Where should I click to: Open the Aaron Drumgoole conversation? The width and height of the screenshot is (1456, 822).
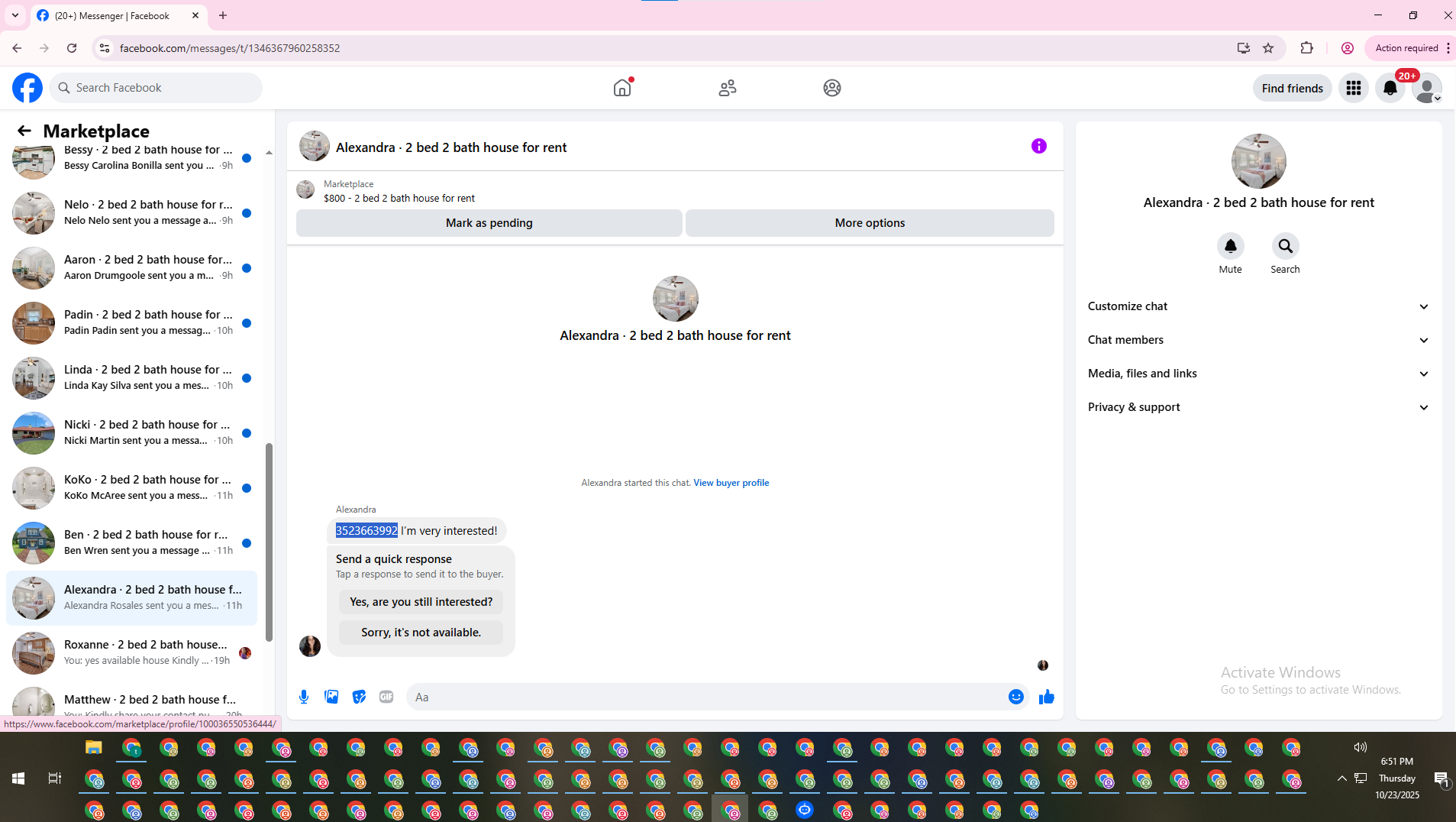[x=131, y=268]
